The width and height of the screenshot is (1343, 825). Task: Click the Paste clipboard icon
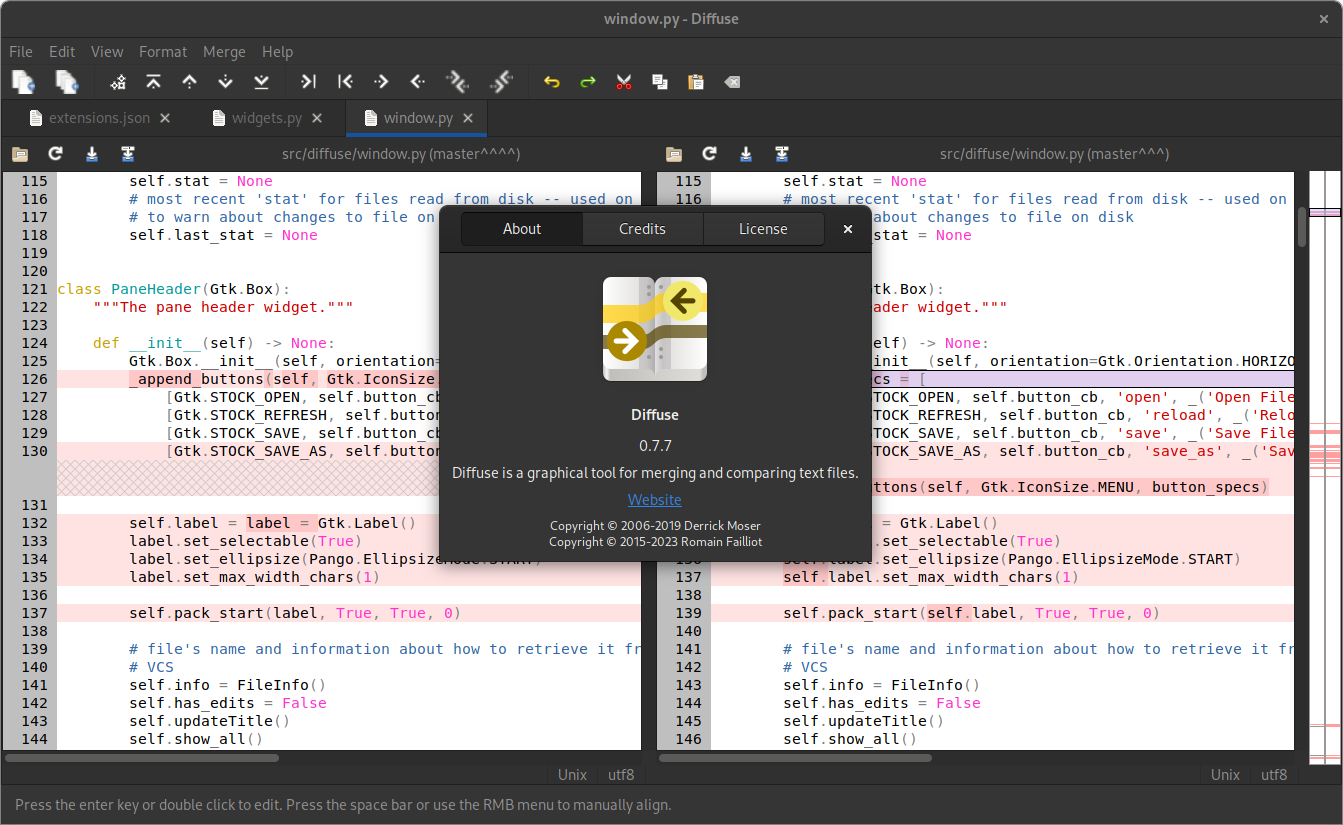(x=696, y=82)
